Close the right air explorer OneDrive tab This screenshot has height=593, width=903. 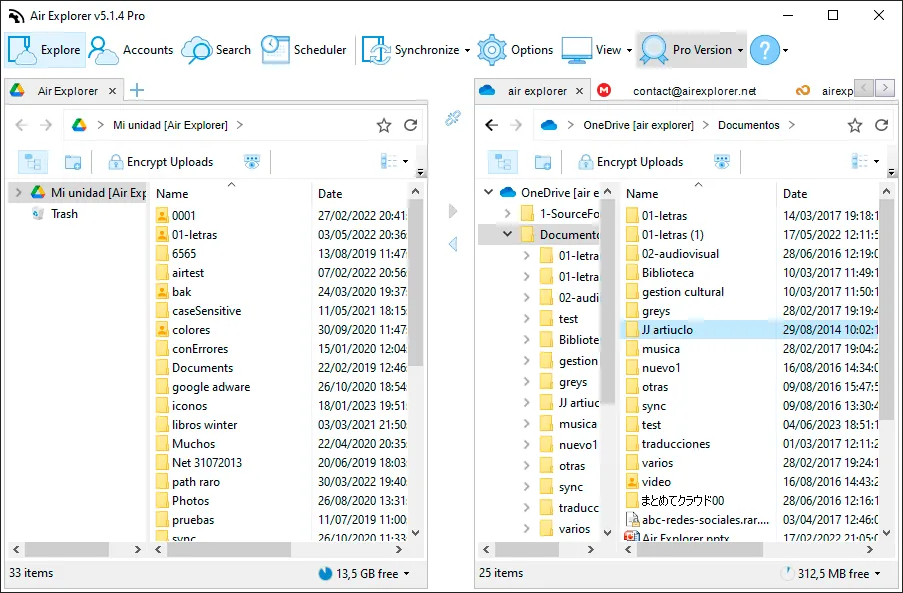tap(580, 91)
